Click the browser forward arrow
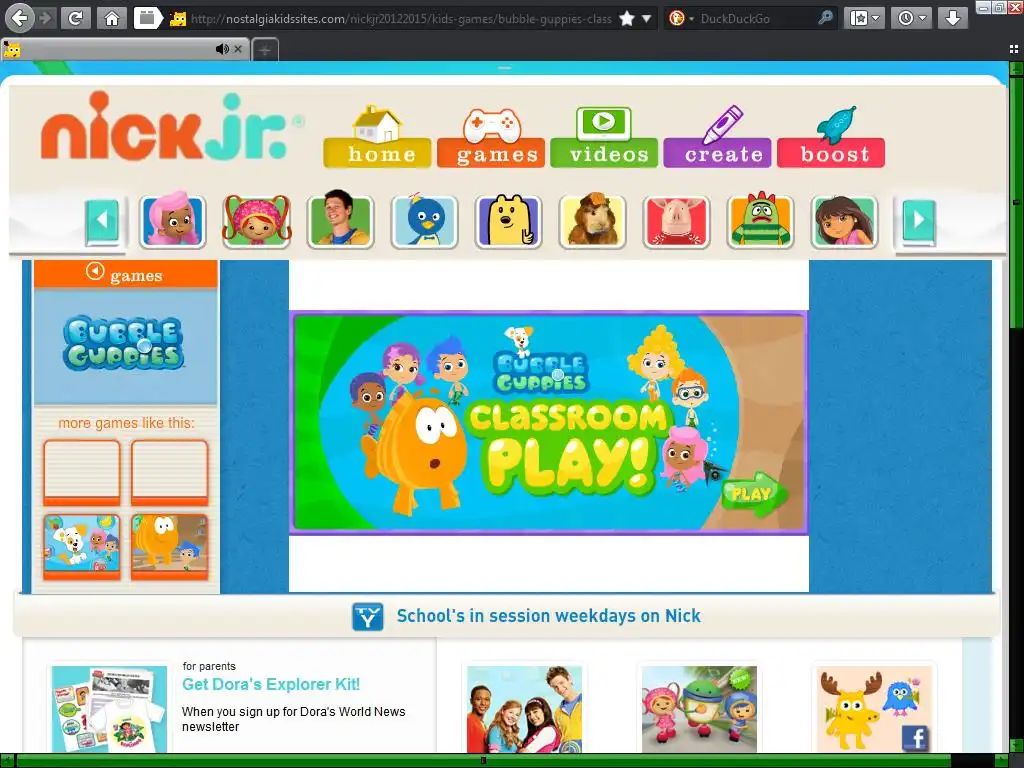This screenshot has width=1024, height=768. coord(45,18)
